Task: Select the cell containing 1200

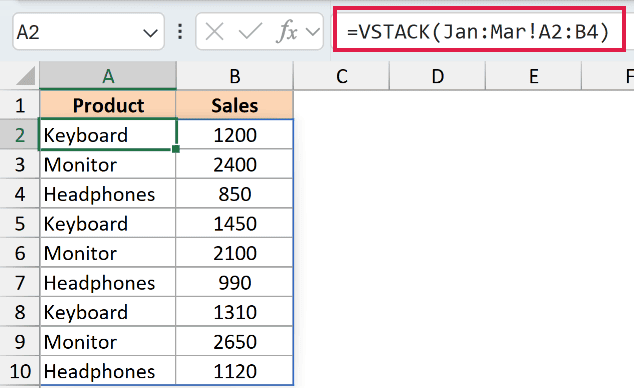Action: coord(235,135)
